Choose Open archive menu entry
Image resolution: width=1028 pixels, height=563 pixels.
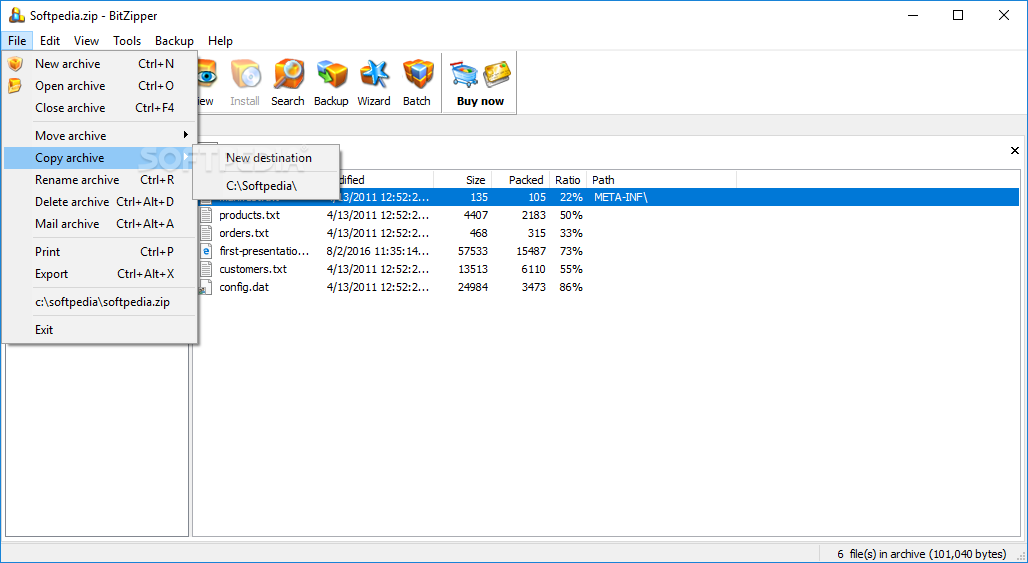pyautogui.click(x=100, y=86)
